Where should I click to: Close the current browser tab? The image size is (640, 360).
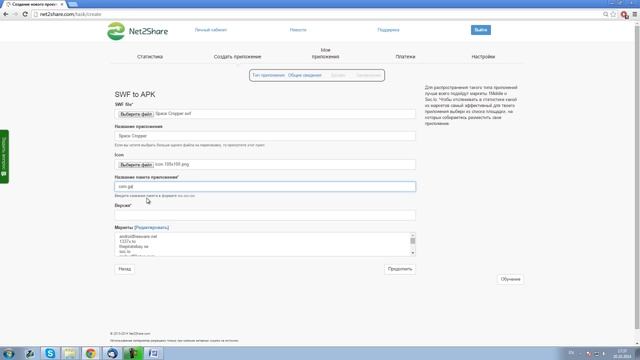(x=62, y=4)
